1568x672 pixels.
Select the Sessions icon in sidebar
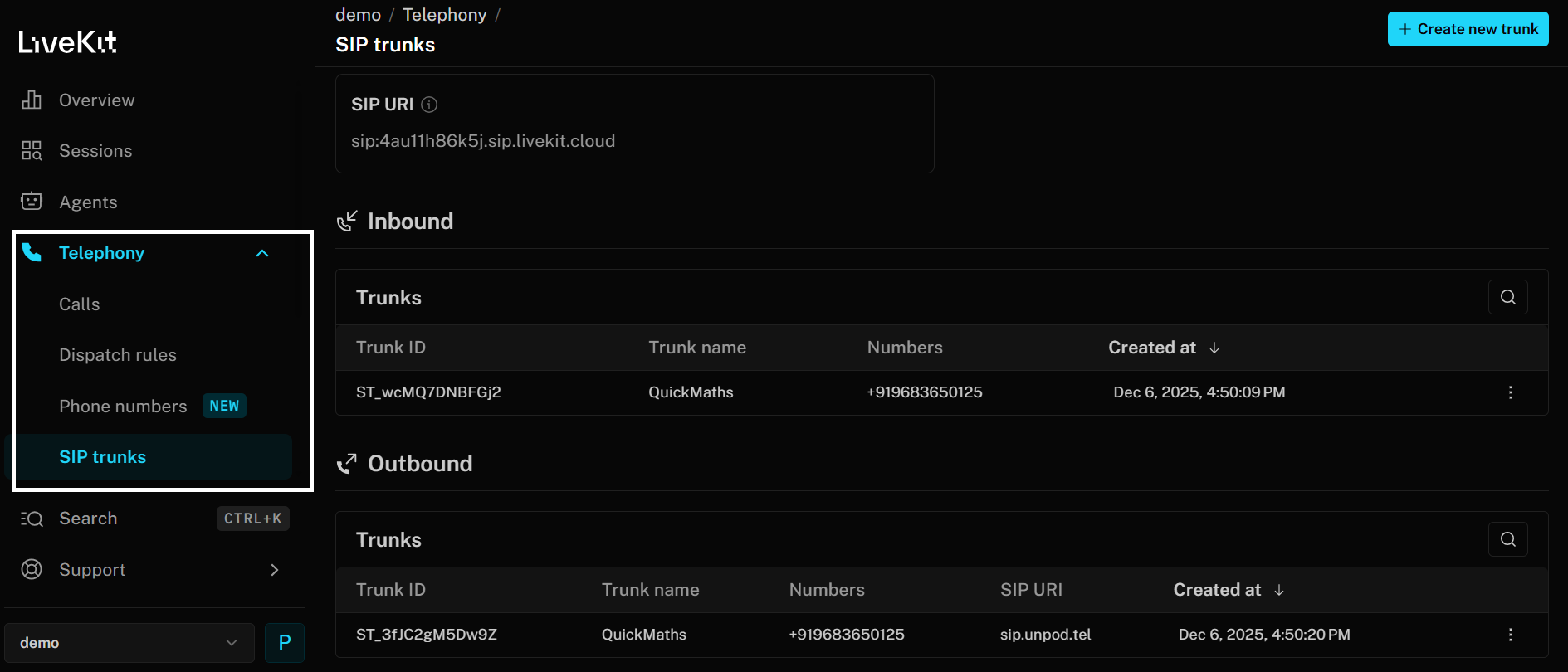(x=32, y=150)
